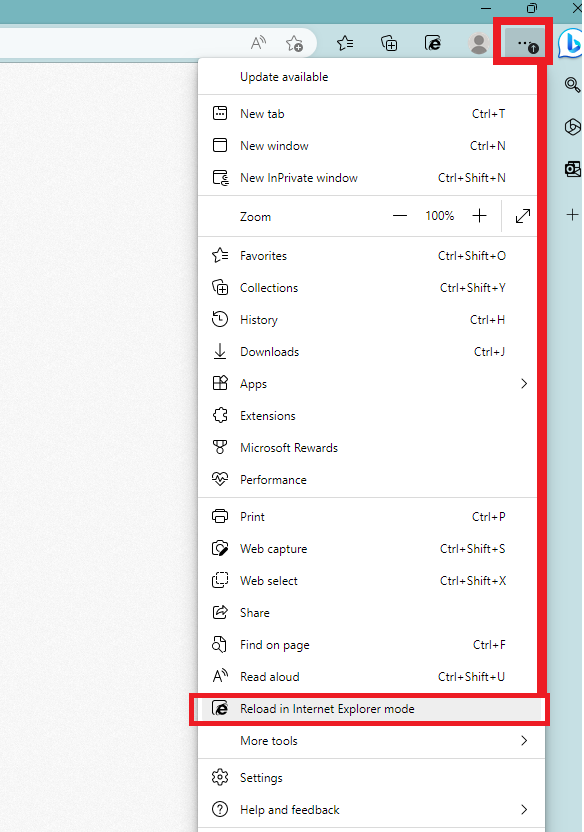Enter full screen via zoom expand arrow
The height and width of the screenshot is (832, 584).
click(x=522, y=216)
